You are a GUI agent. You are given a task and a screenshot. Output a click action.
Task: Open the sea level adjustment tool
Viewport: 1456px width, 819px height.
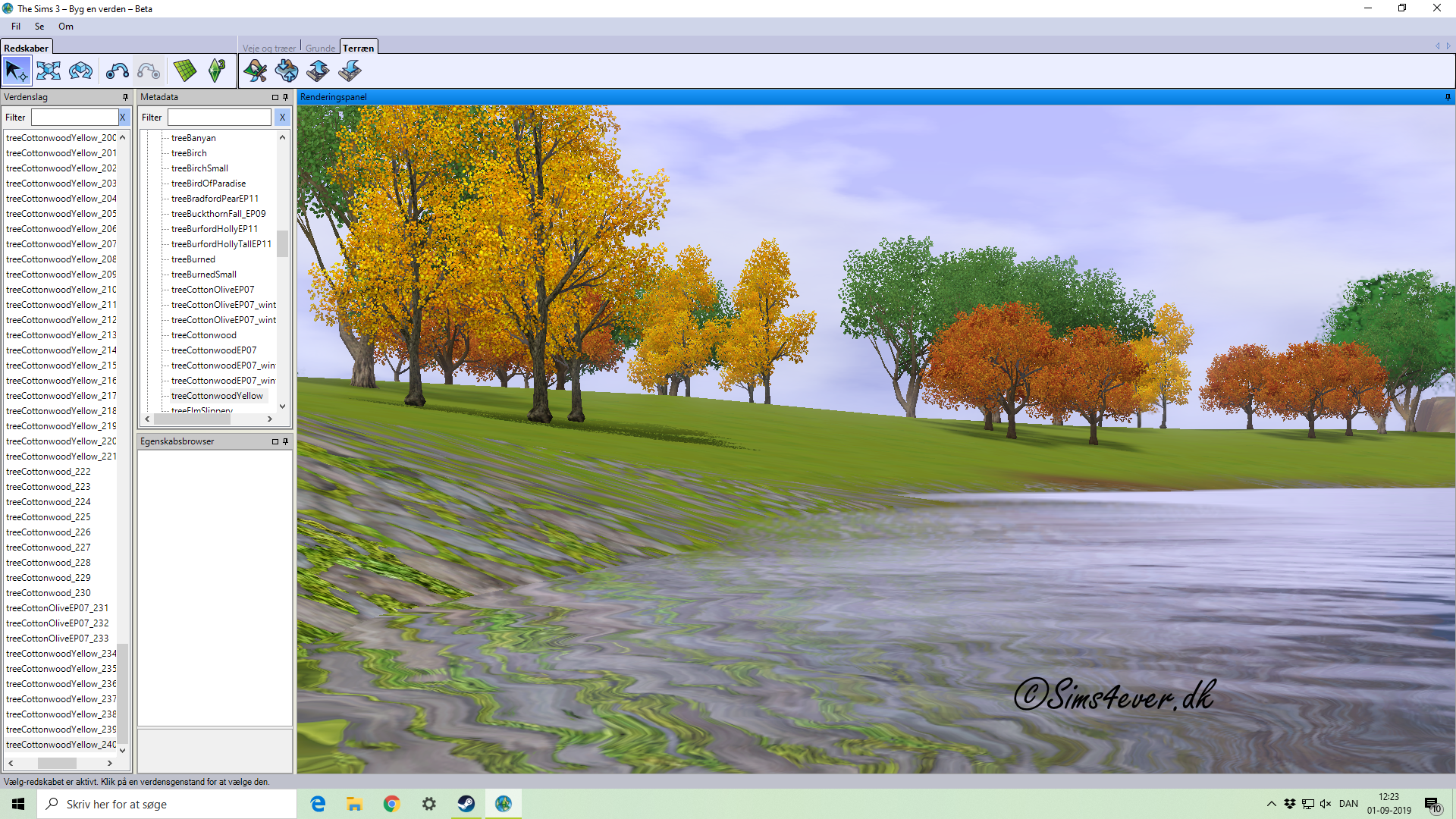287,71
